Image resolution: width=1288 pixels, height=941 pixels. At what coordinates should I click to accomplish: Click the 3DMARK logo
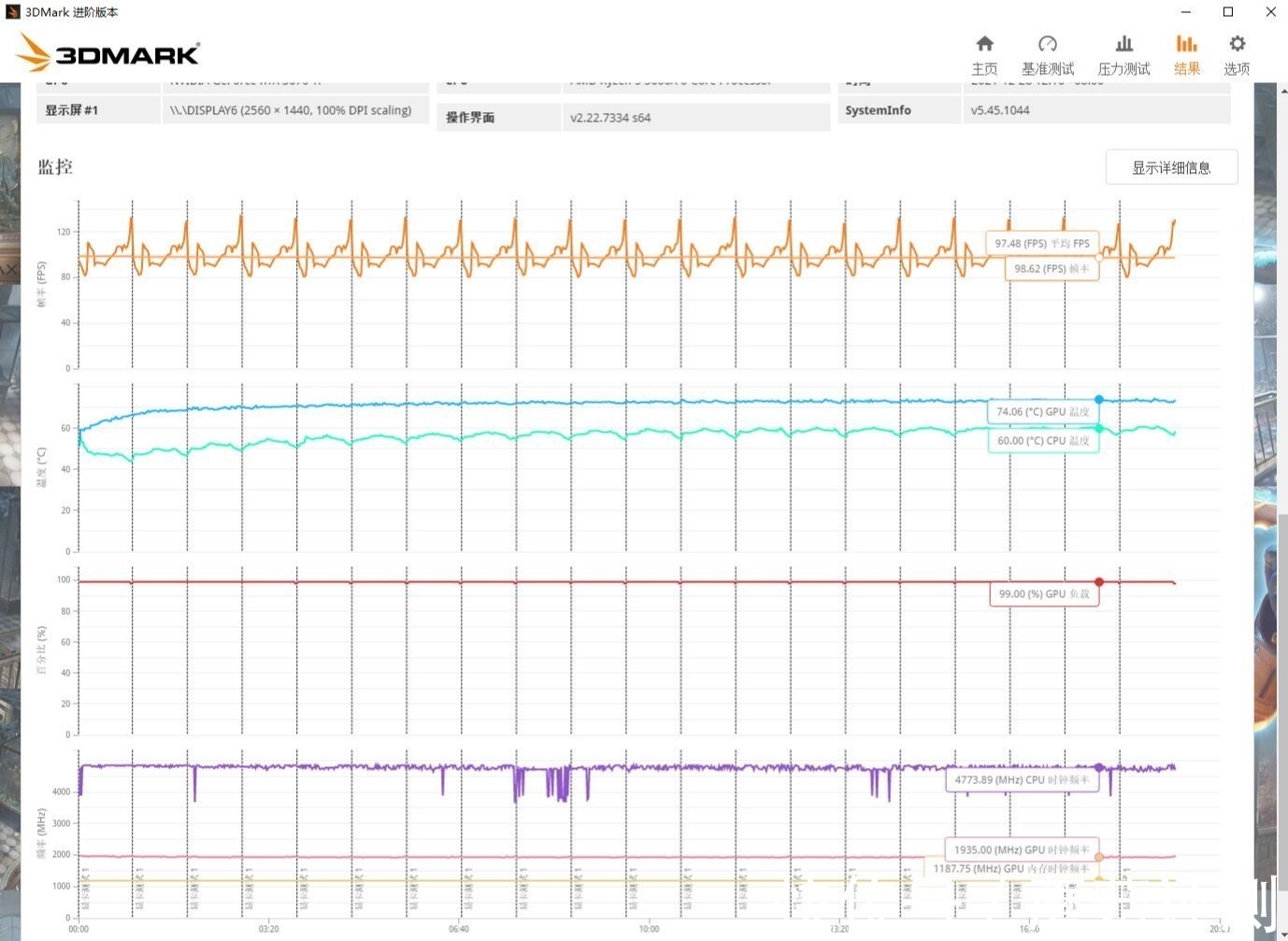(108, 53)
